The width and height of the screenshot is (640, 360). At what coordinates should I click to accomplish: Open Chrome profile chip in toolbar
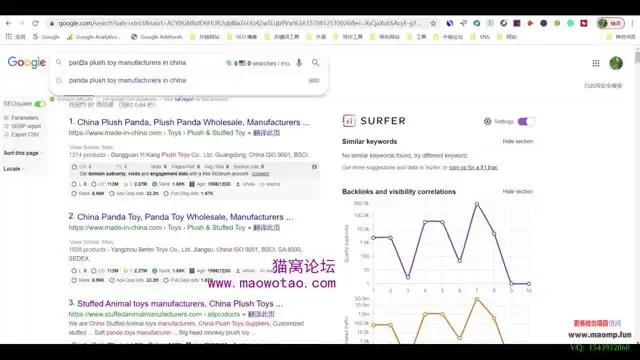coord(611,23)
